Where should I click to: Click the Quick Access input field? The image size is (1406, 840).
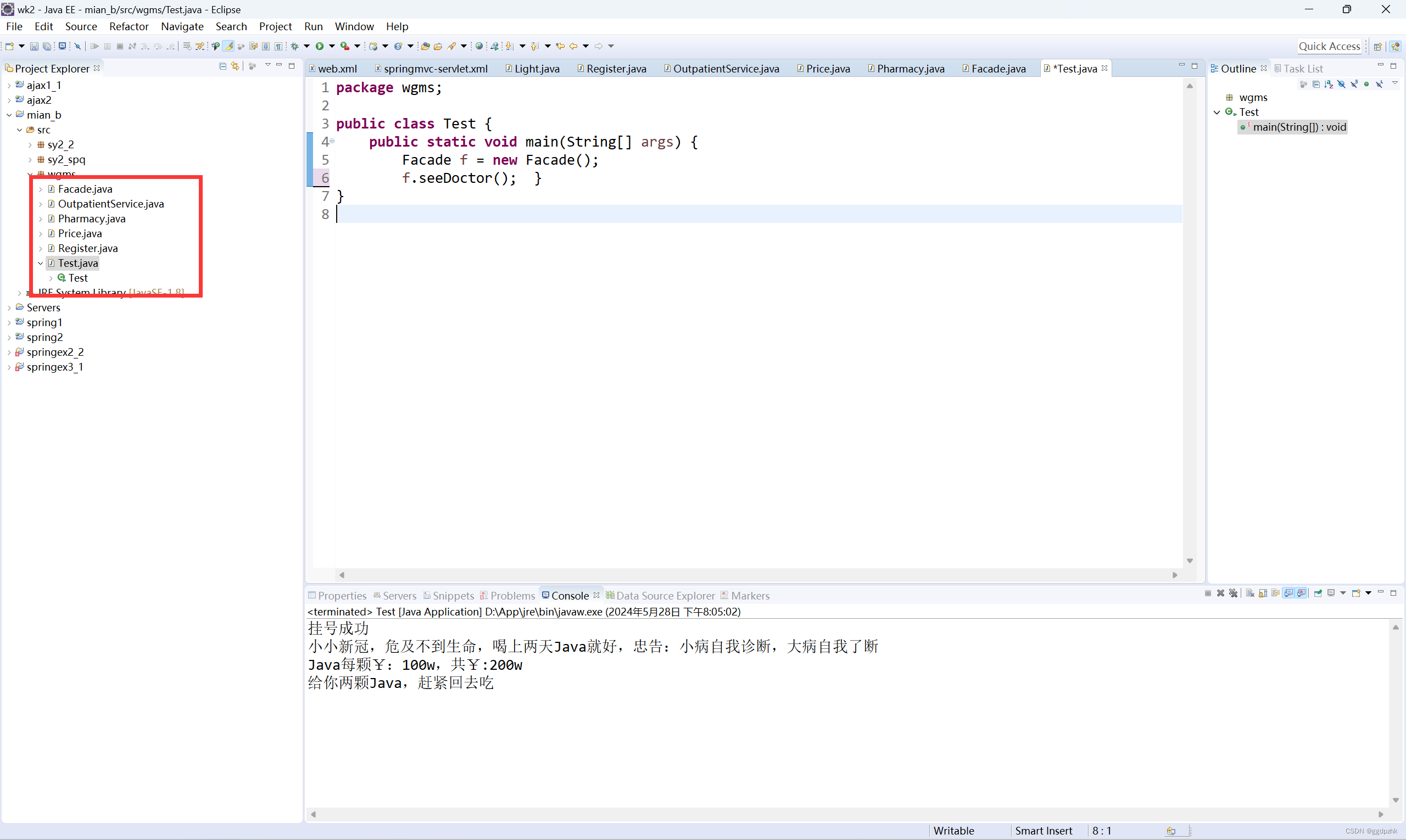(1327, 45)
